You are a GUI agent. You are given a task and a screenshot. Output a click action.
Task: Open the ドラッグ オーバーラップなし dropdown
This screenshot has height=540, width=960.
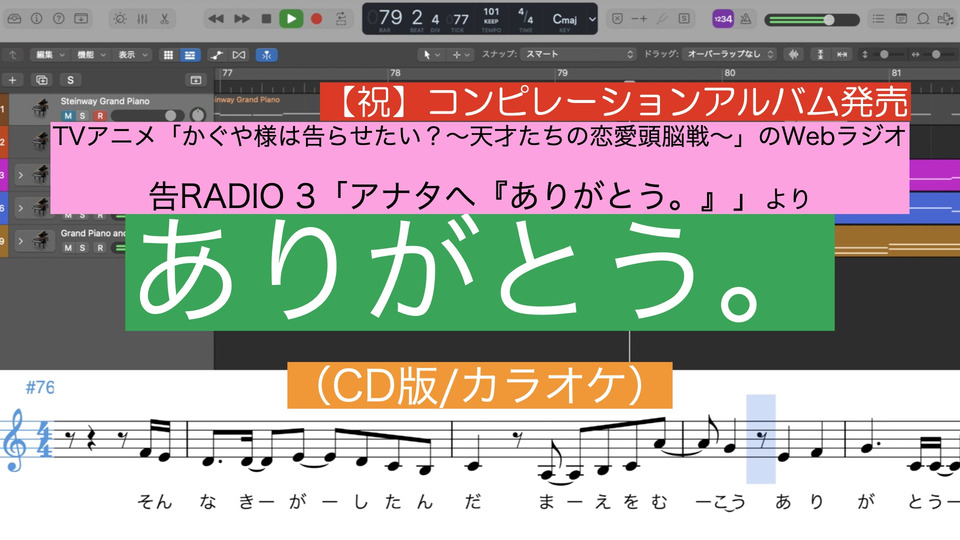729,54
